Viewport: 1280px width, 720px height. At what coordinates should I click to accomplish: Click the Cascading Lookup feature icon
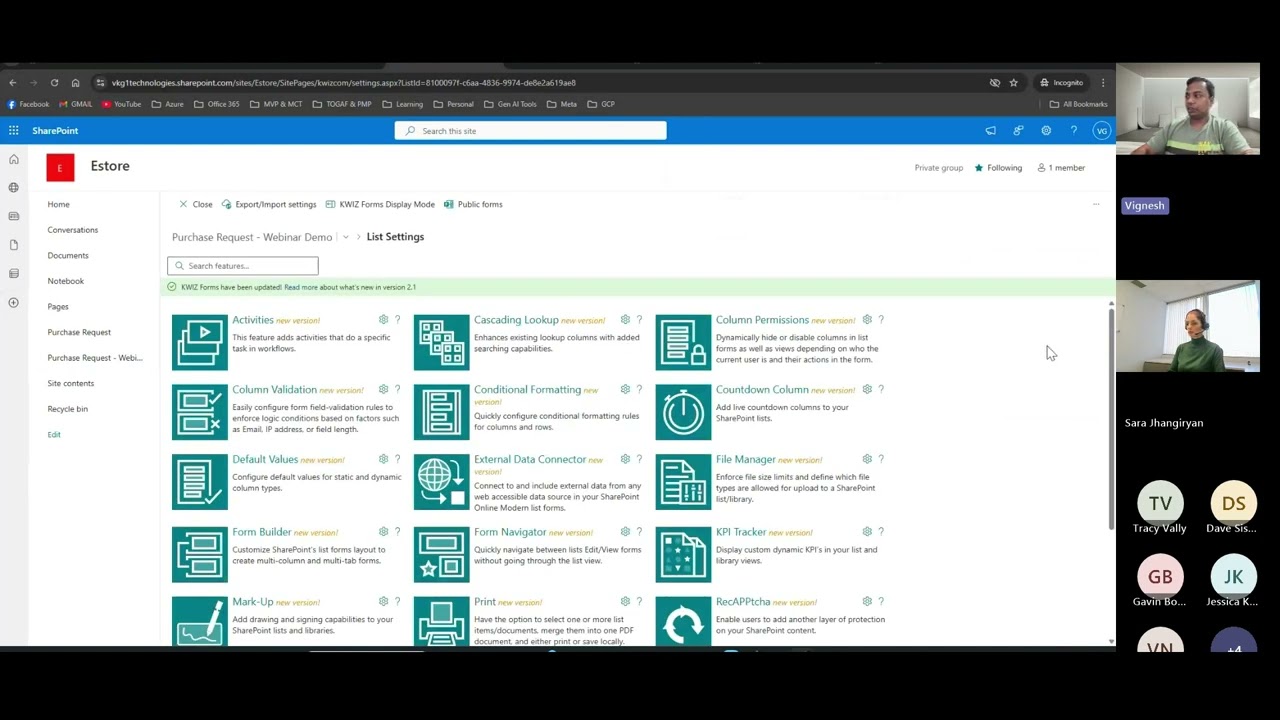click(x=441, y=342)
